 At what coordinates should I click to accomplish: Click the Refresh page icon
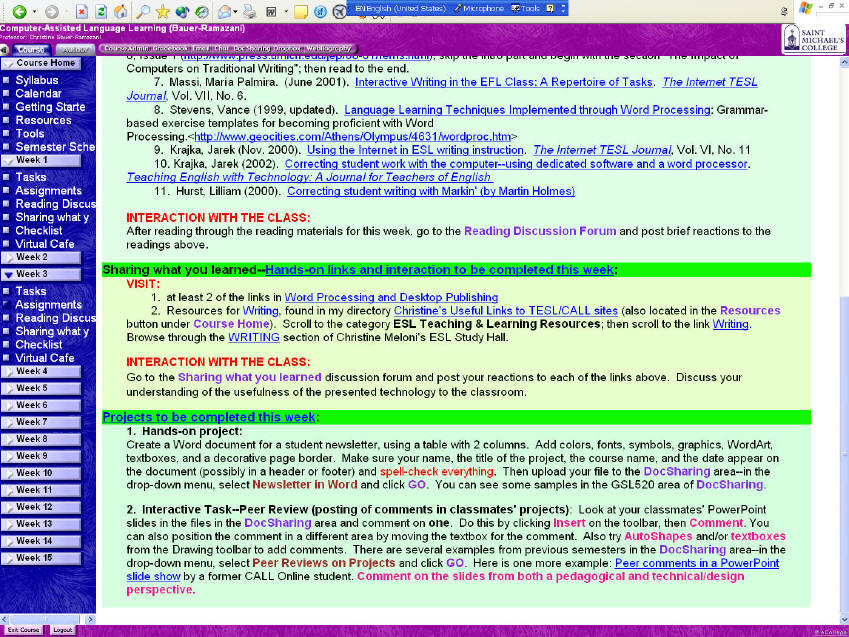pos(100,11)
